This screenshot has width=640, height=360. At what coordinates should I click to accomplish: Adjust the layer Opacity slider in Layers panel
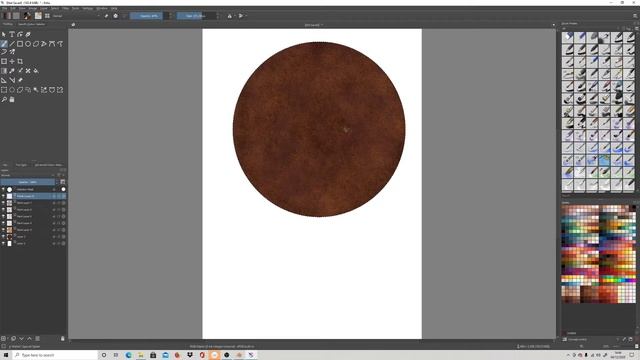(28, 182)
